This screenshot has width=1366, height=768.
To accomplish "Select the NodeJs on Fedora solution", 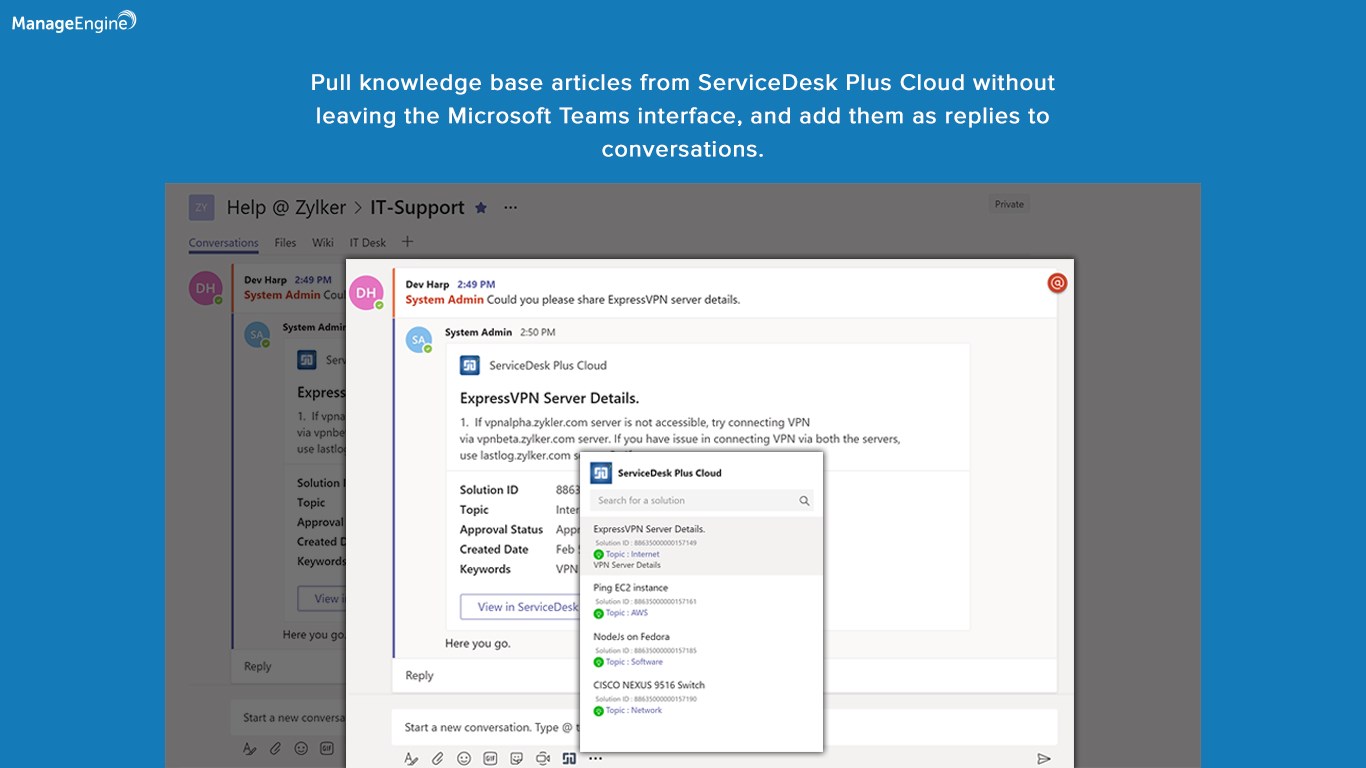I will click(x=702, y=649).
